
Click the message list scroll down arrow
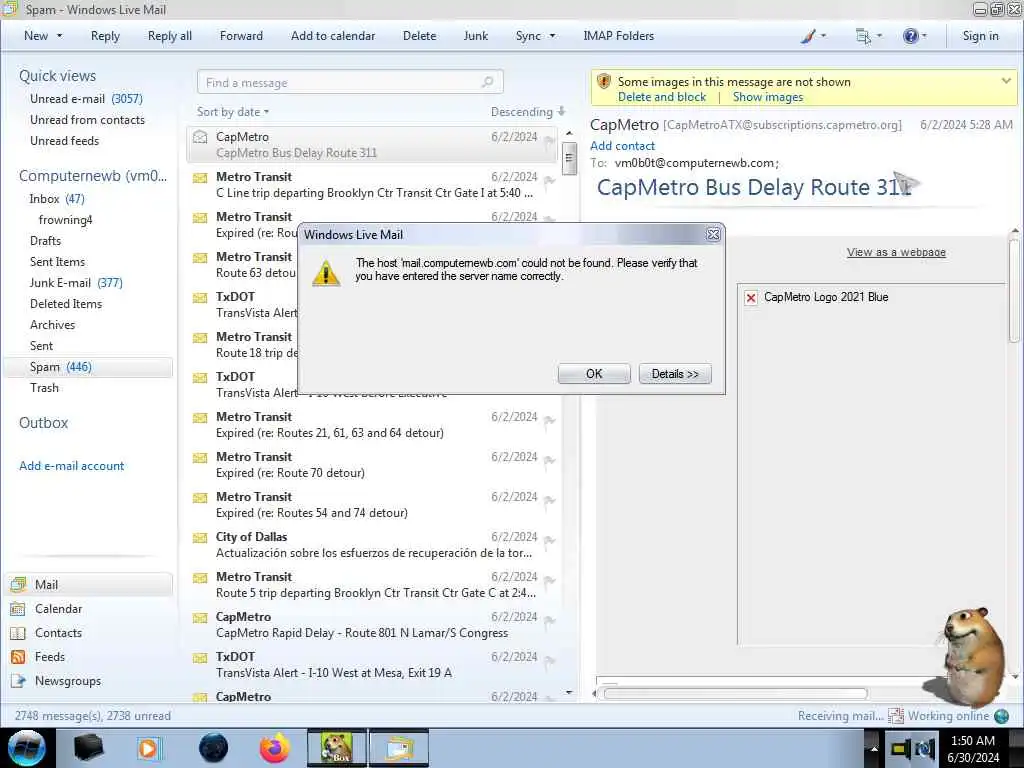coord(569,692)
